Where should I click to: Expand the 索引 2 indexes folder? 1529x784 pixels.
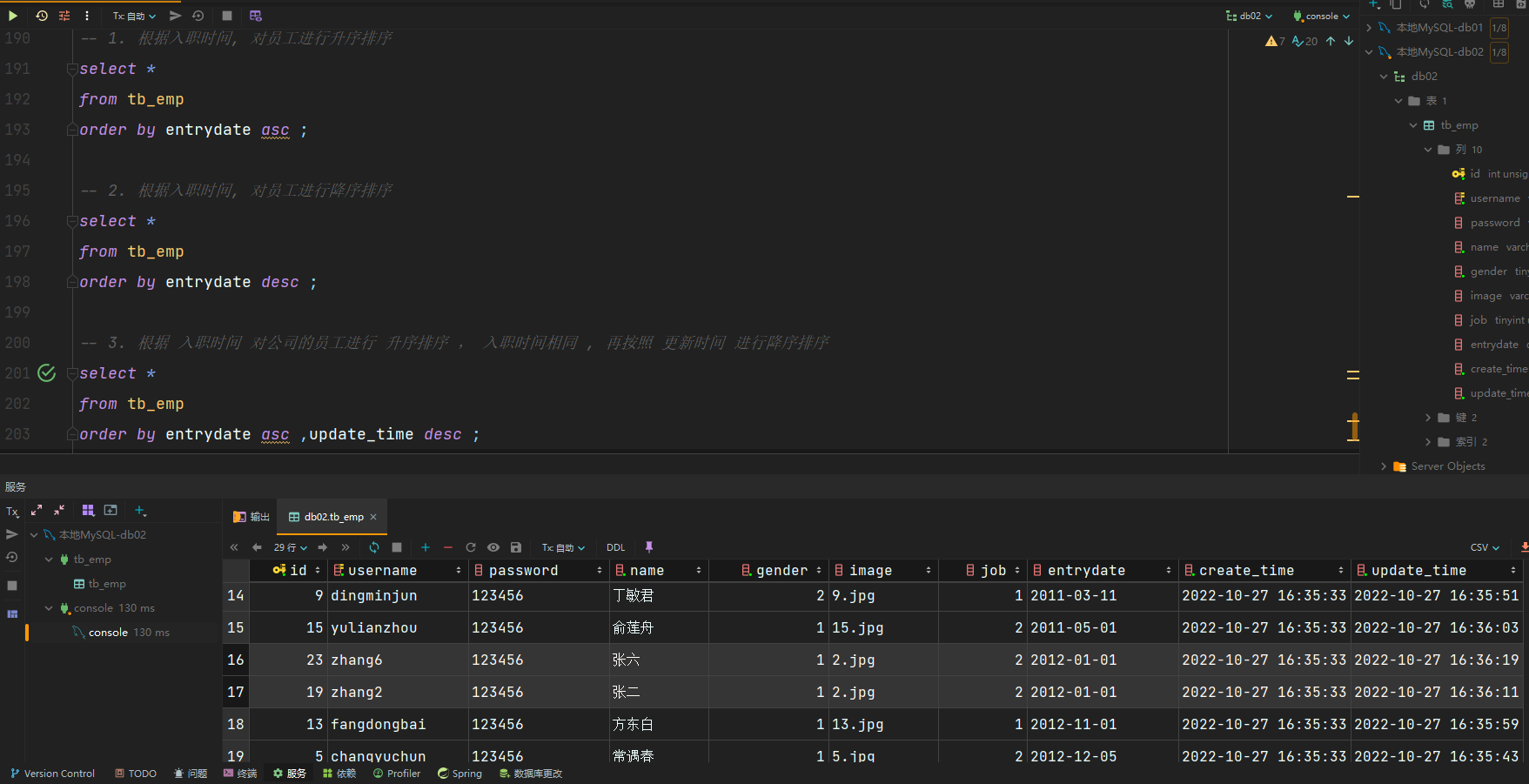pos(1428,442)
